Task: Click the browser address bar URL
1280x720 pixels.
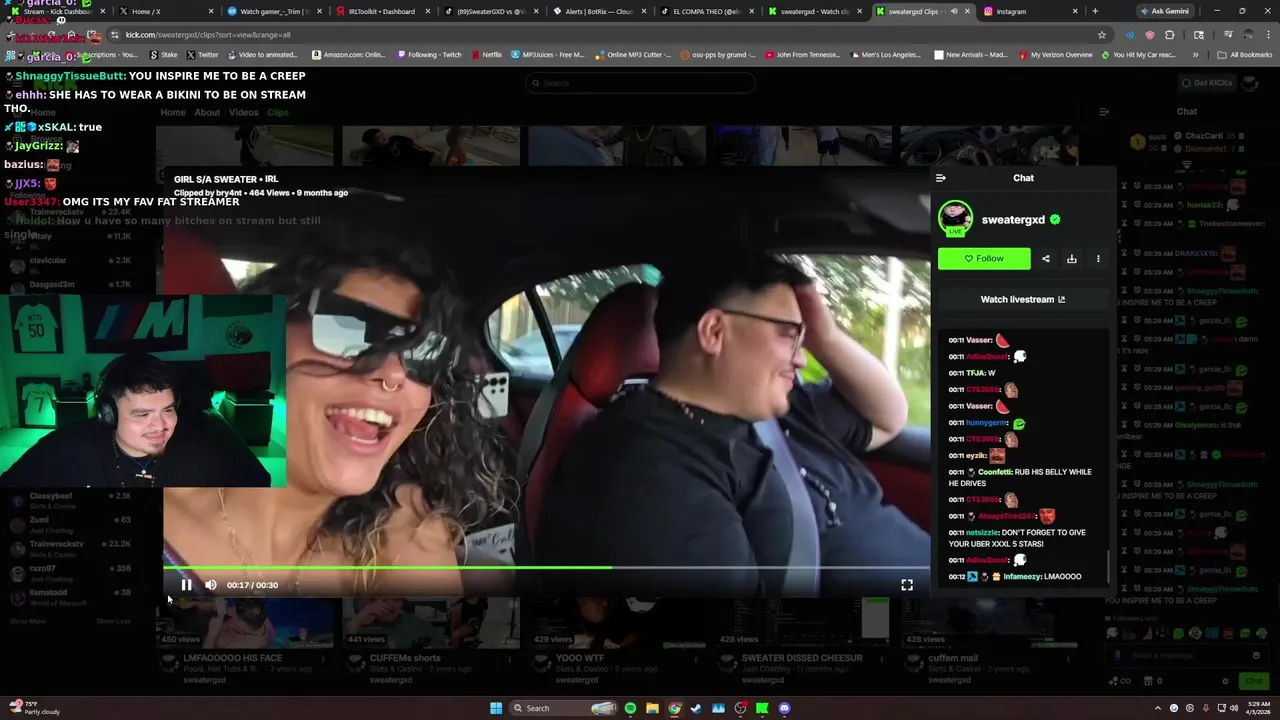Action: pyautogui.click(x=207, y=35)
